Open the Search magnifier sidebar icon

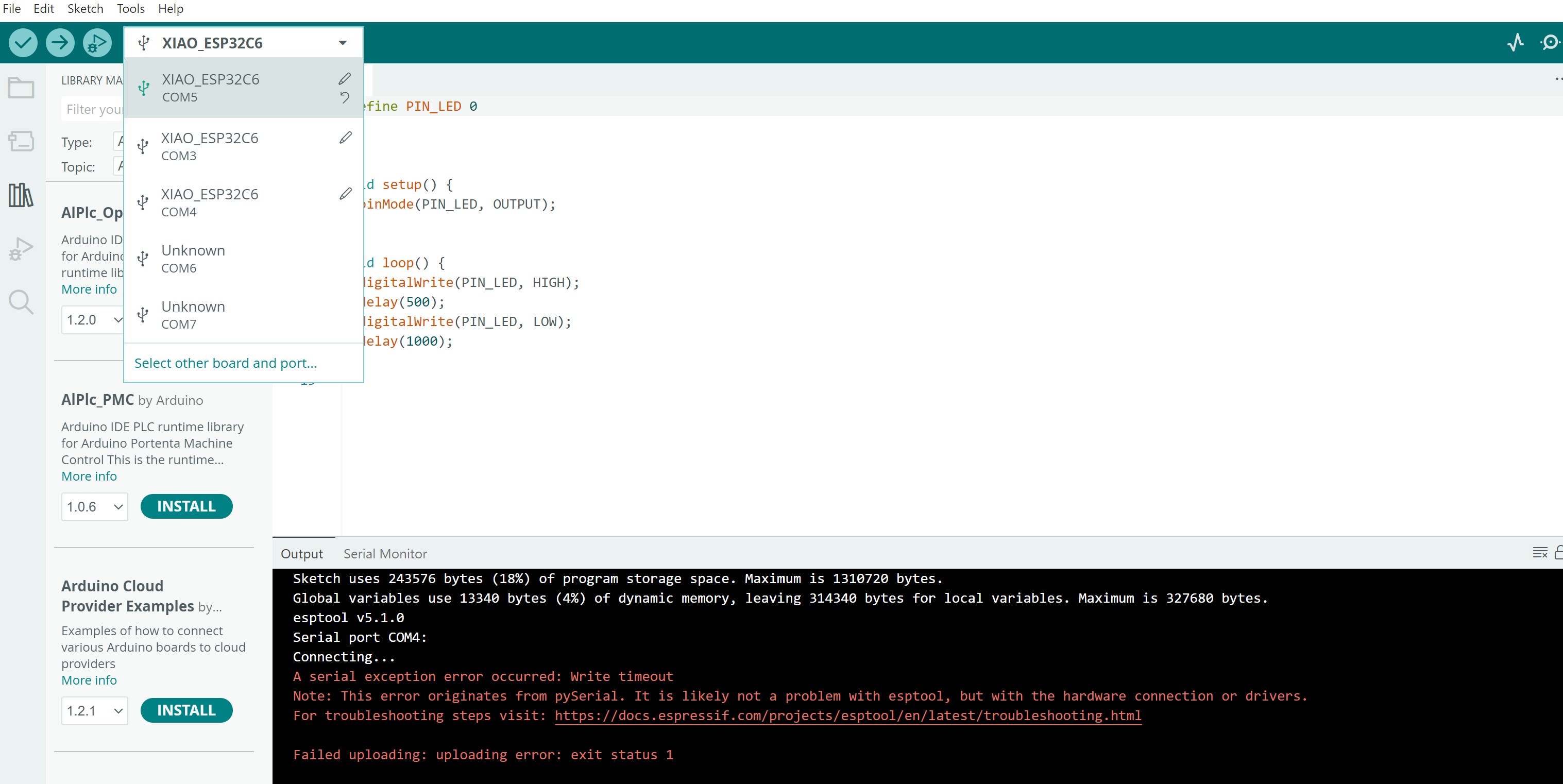pyautogui.click(x=21, y=301)
